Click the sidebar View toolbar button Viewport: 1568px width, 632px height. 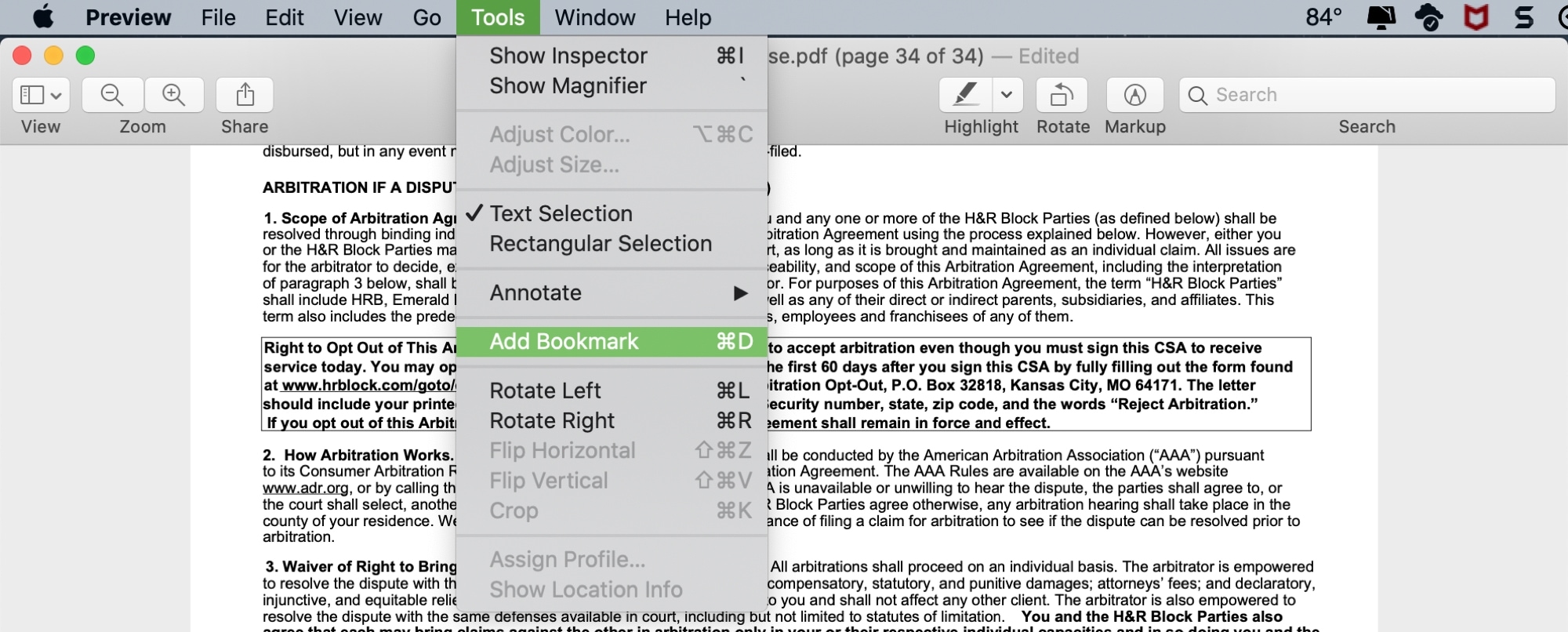point(41,96)
